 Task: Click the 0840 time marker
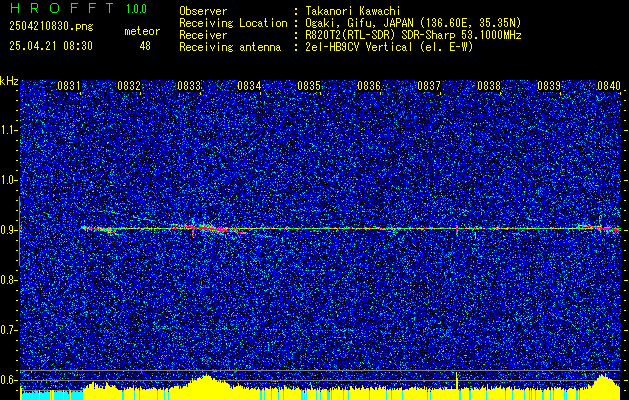(x=609, y=86)
